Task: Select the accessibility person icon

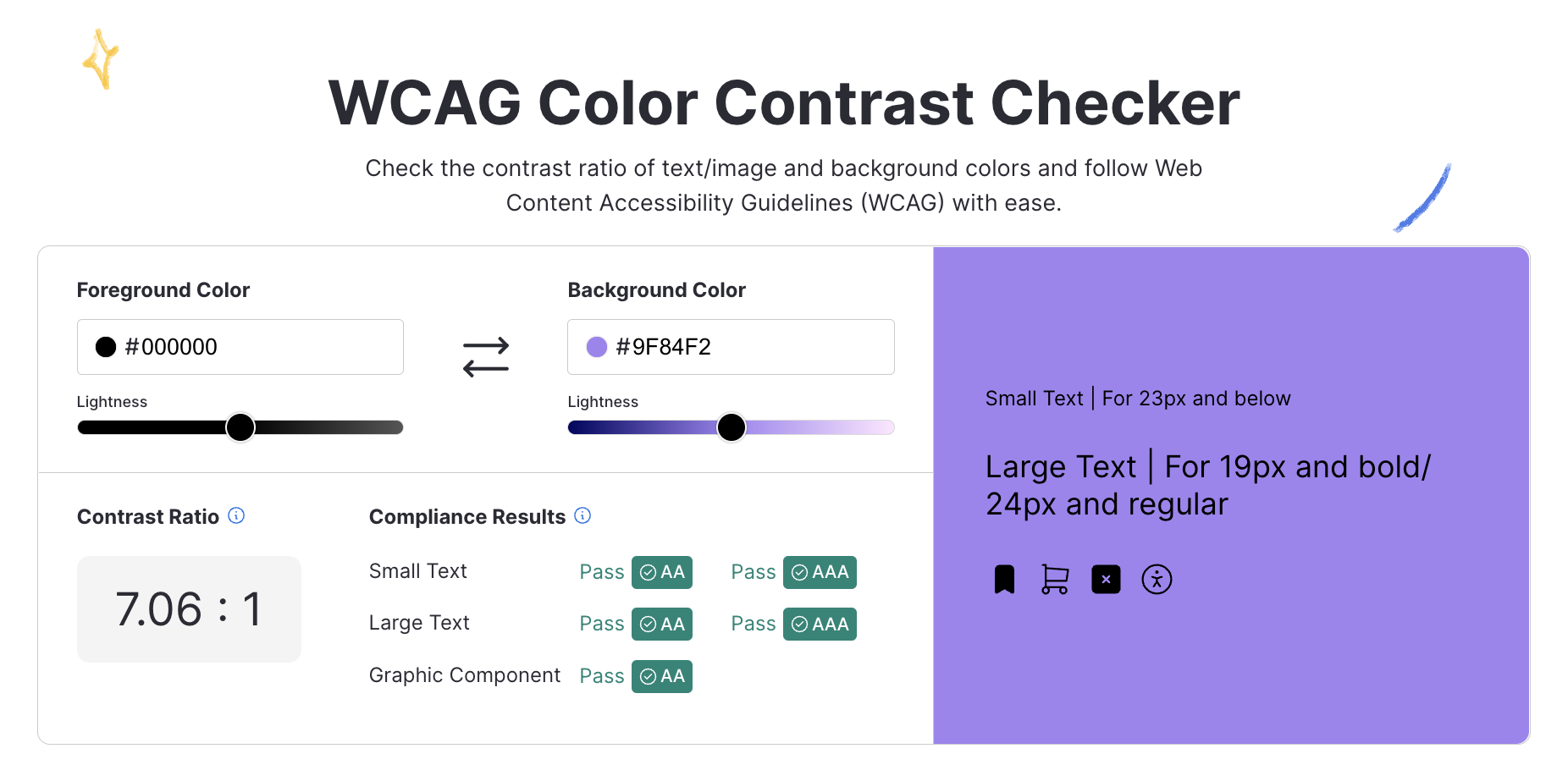Action: pyautogui.click(x=1157, y=579)
